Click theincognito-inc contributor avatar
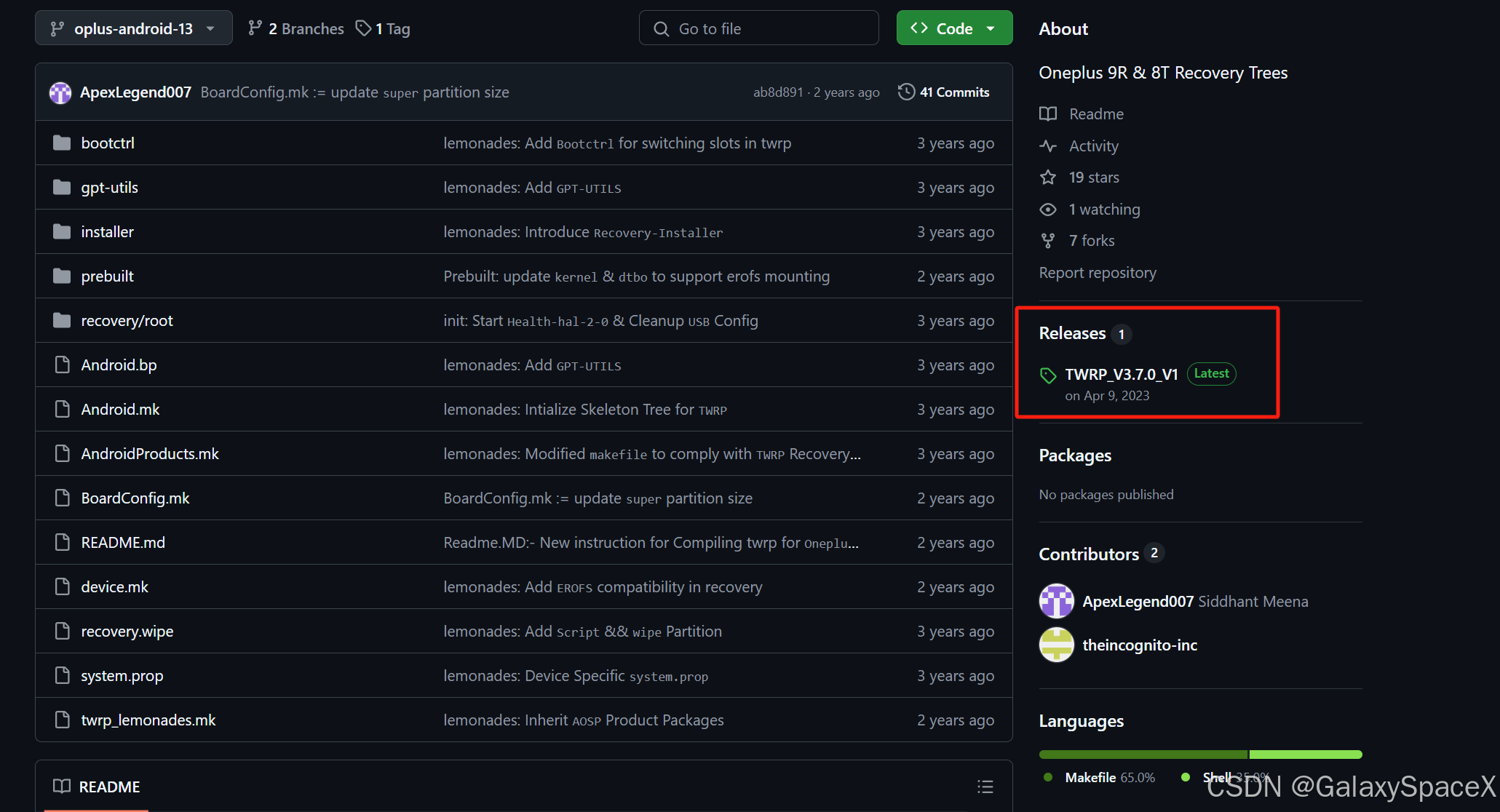The image size is (1500, 812). (x=1056, y=645)
